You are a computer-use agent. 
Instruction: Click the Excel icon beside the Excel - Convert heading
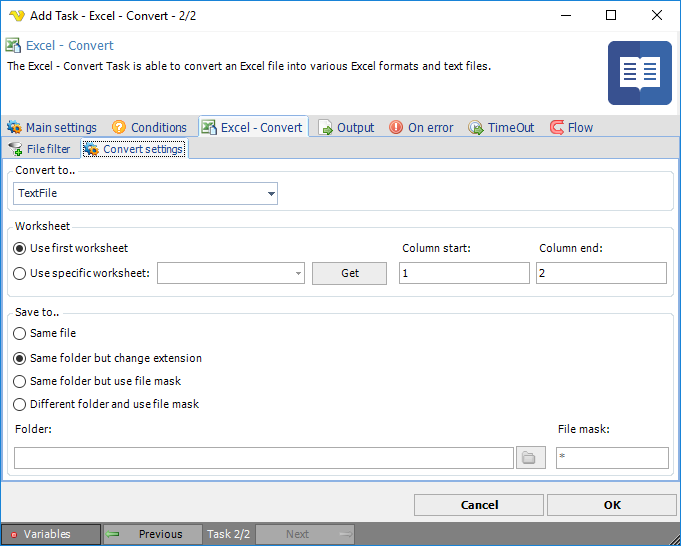point(13,45)
